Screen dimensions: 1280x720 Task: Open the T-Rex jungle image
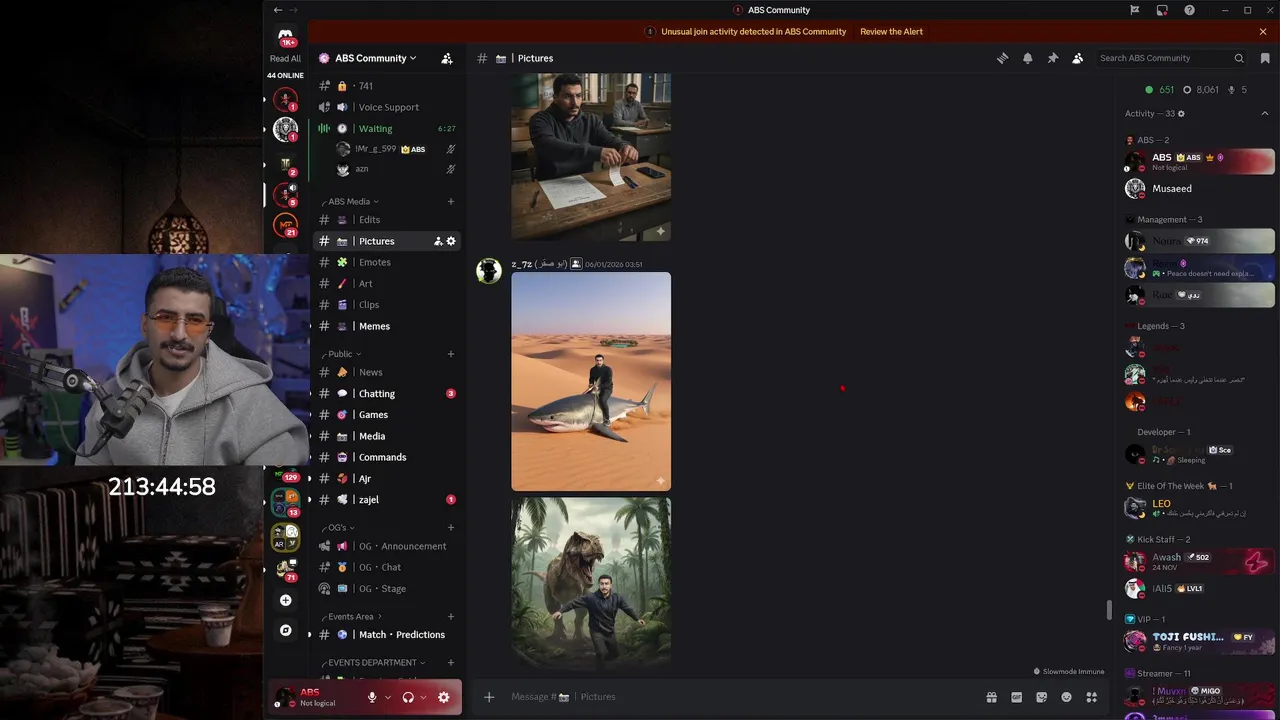pyautogui.click(x=591, y=583)
